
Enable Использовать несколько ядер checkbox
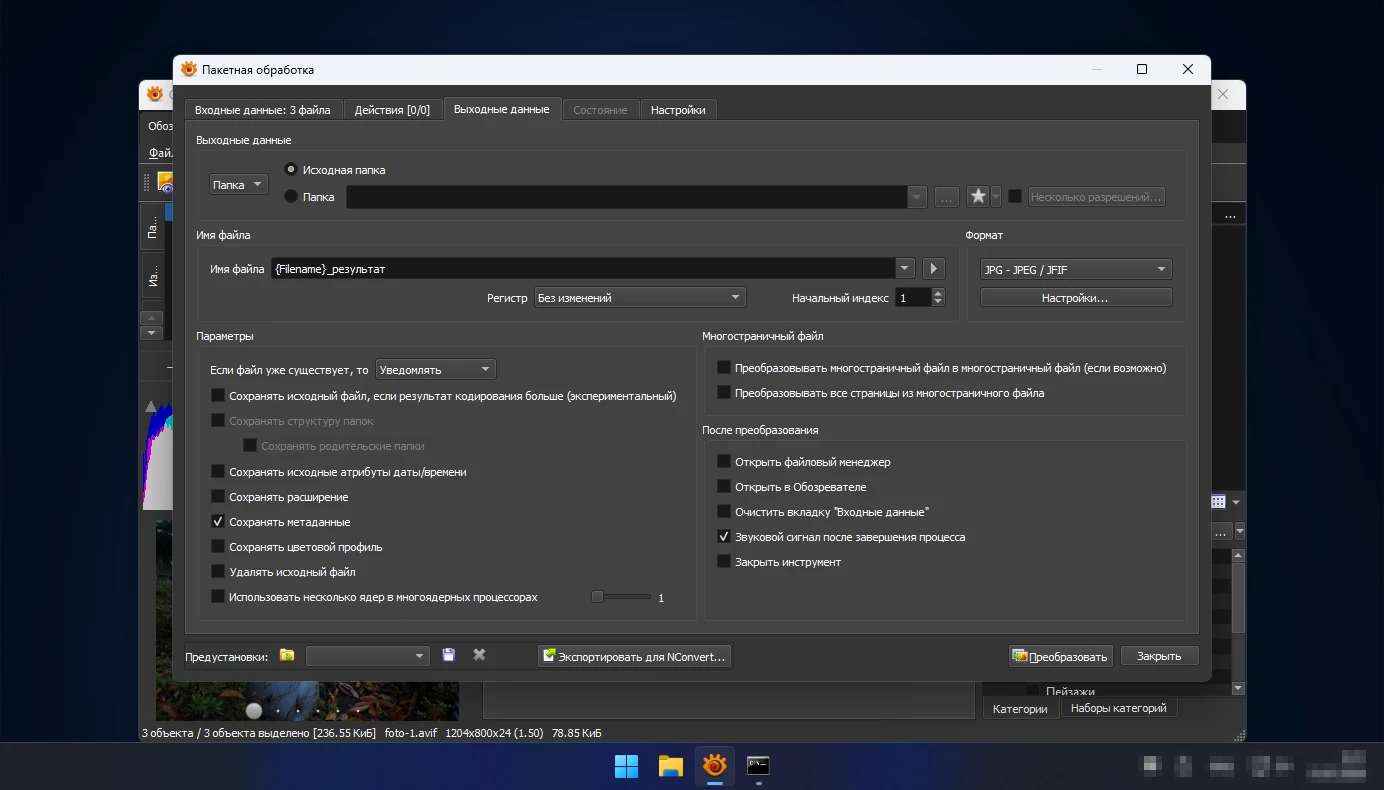coord(218,597)
